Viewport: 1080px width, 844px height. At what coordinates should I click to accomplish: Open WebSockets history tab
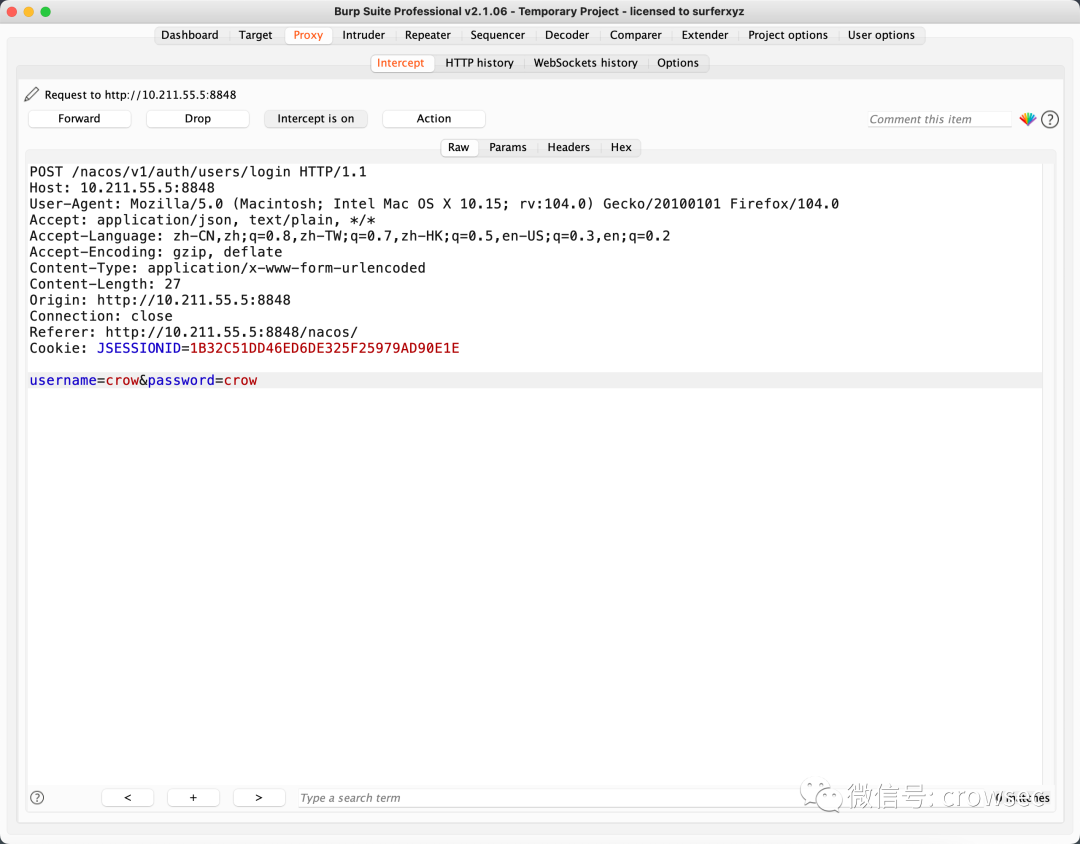click(585, 63)
